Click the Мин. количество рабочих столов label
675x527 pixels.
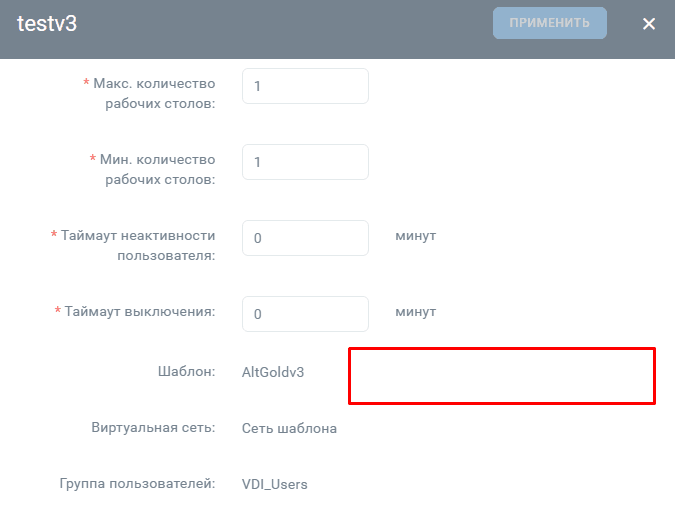[x=157, y=170]
